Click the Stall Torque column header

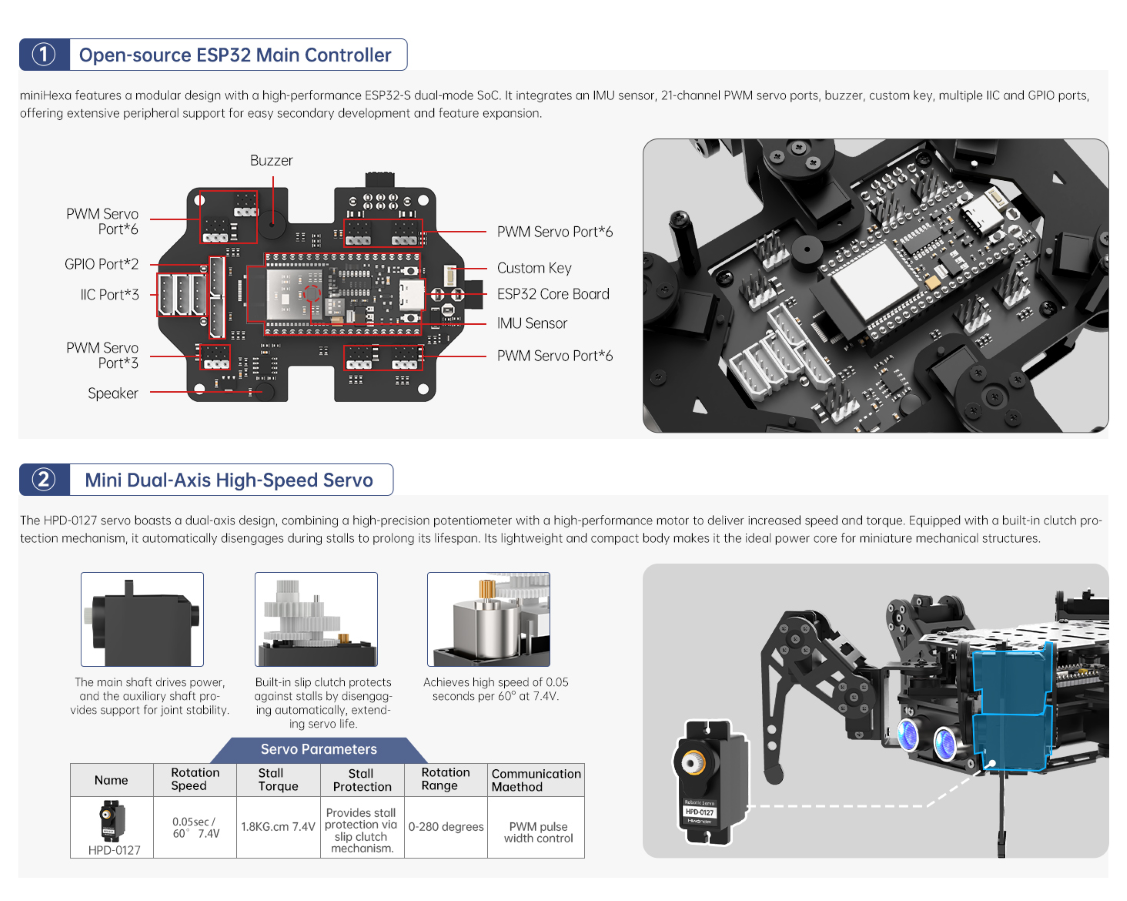278,780
